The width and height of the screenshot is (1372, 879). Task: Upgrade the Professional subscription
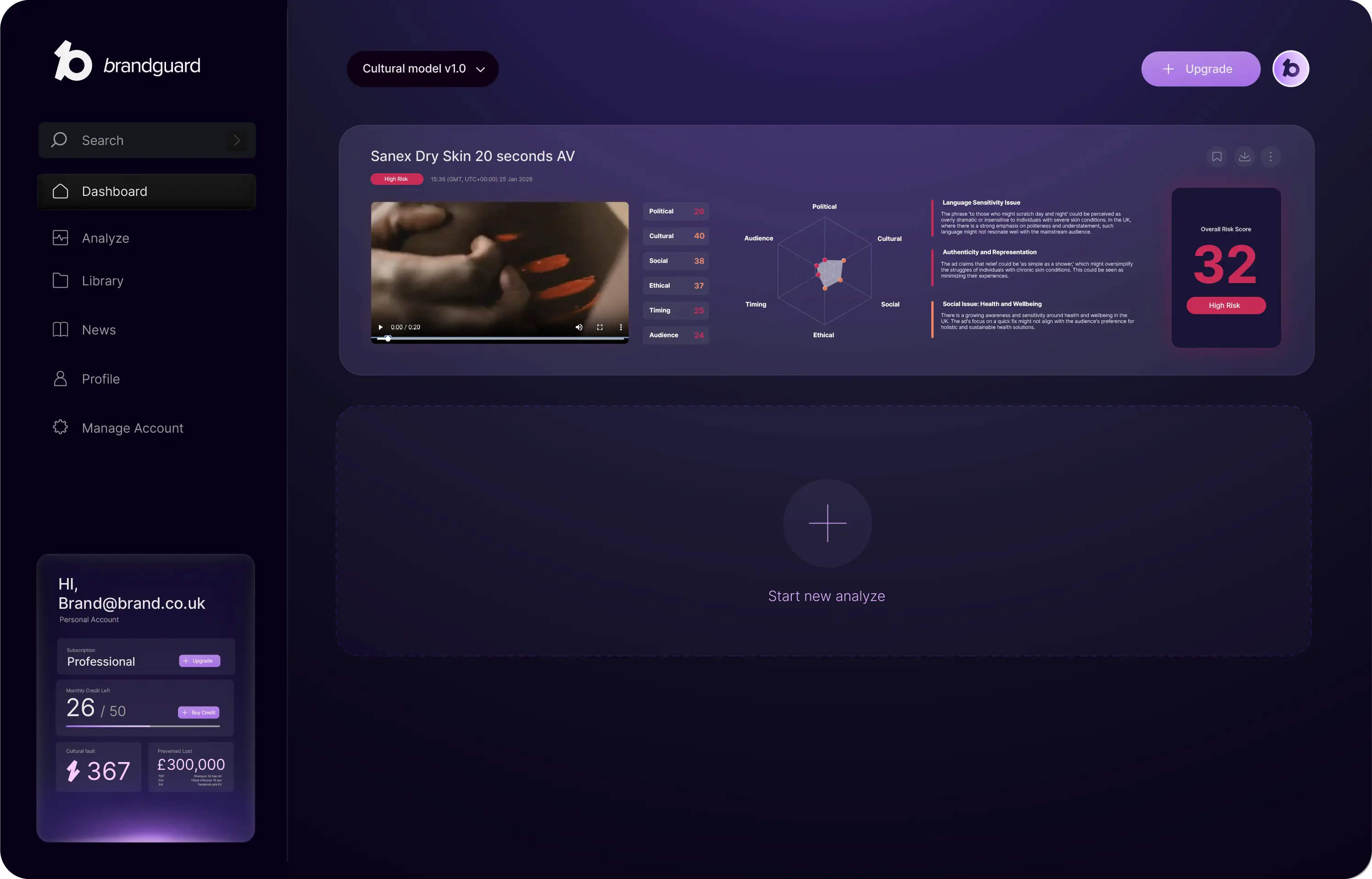pos(199,661)
